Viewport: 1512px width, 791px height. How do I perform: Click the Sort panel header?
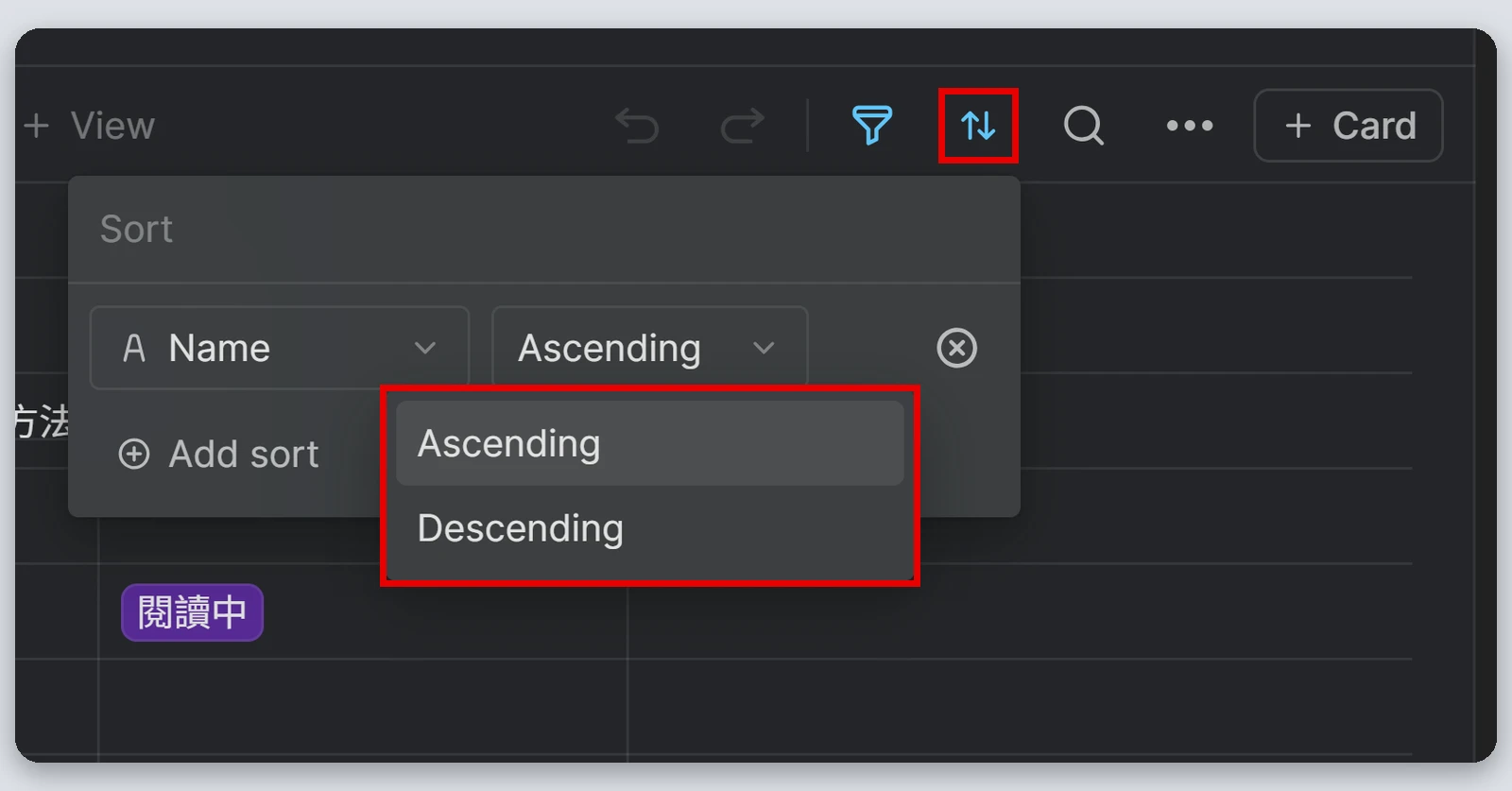(x=136, y=230)
